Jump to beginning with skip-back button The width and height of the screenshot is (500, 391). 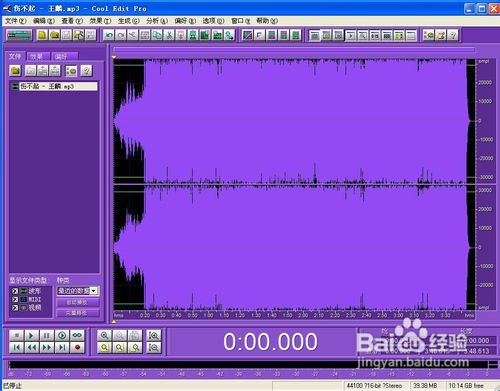(x=17, y=348)
